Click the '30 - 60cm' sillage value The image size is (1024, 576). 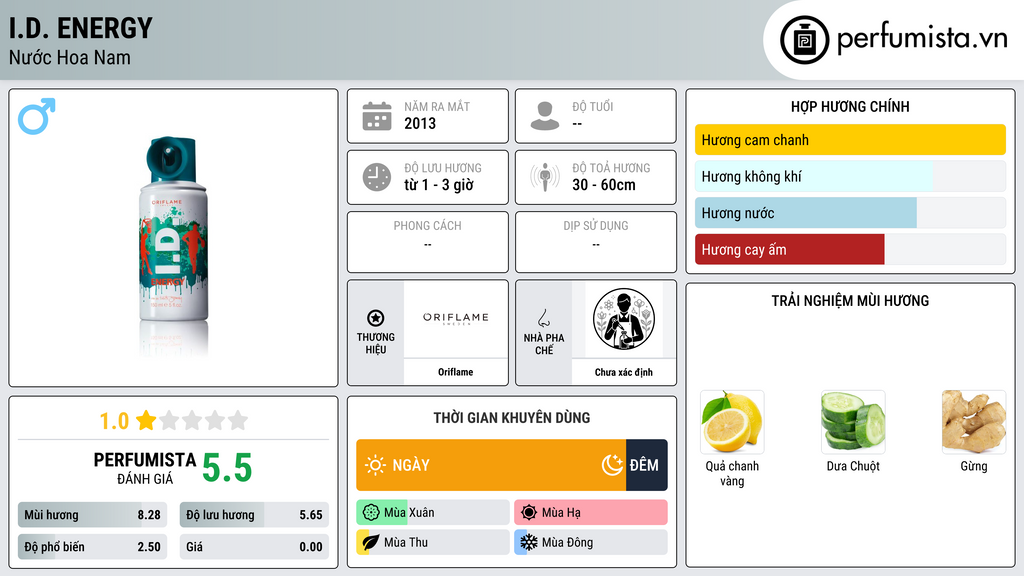coord(604,185)
